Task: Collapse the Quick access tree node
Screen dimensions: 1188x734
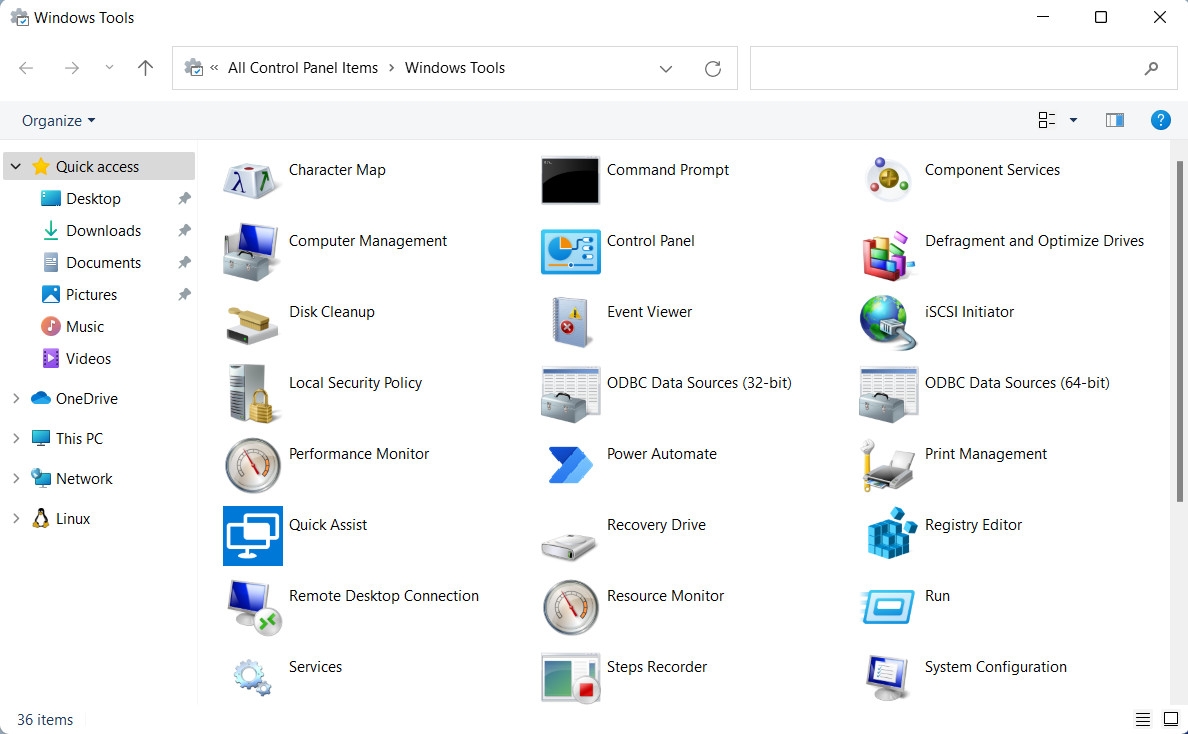Action: (x=16, y=166)
